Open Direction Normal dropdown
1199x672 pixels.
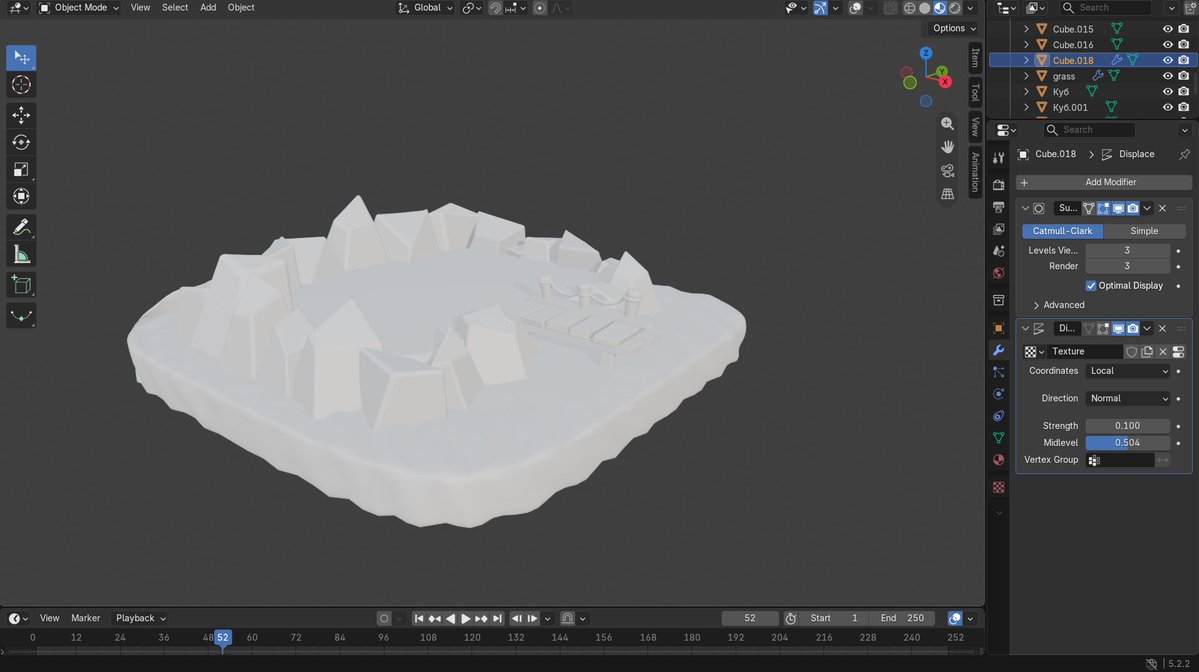tap(1128, 398)
